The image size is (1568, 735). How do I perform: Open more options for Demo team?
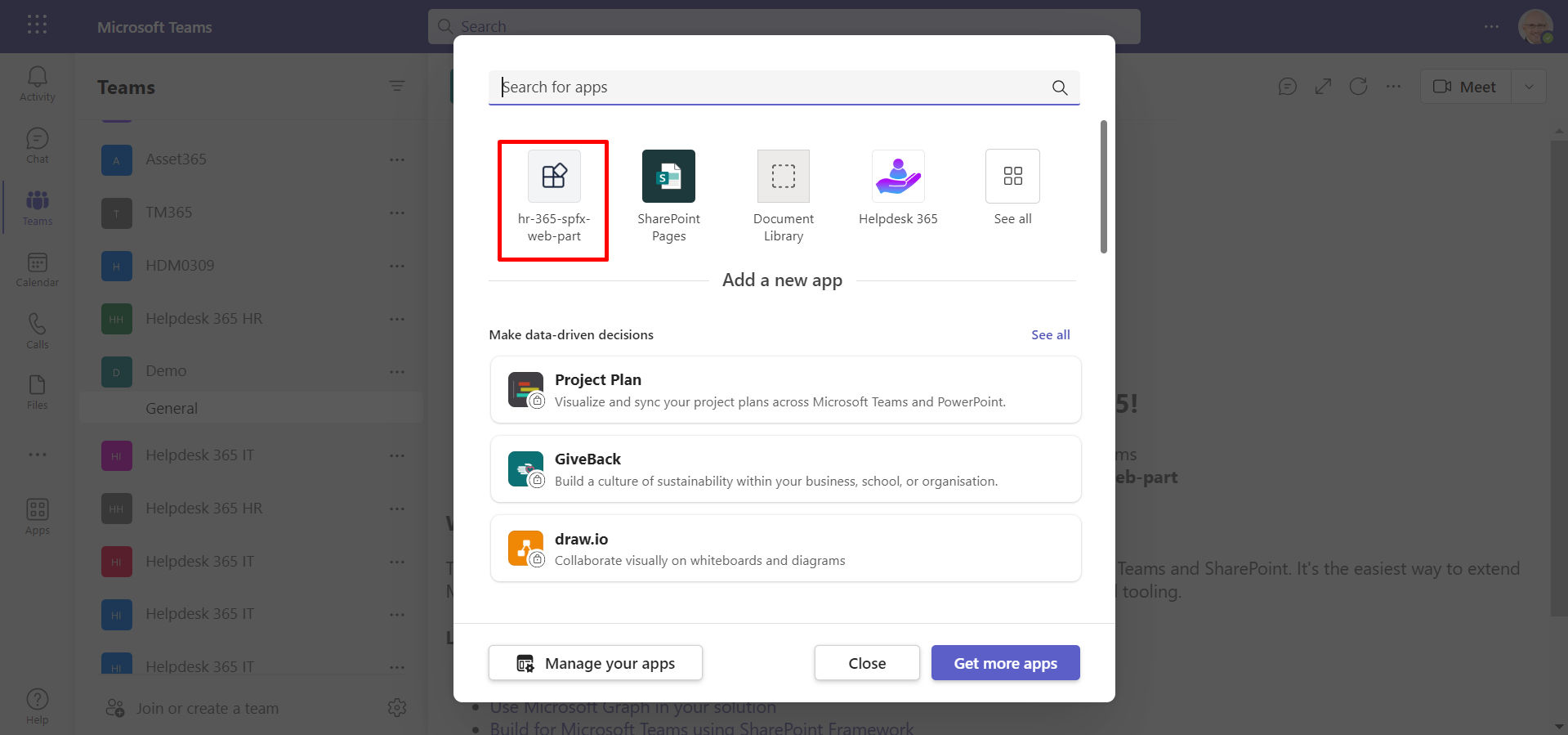tap(397, 371)
